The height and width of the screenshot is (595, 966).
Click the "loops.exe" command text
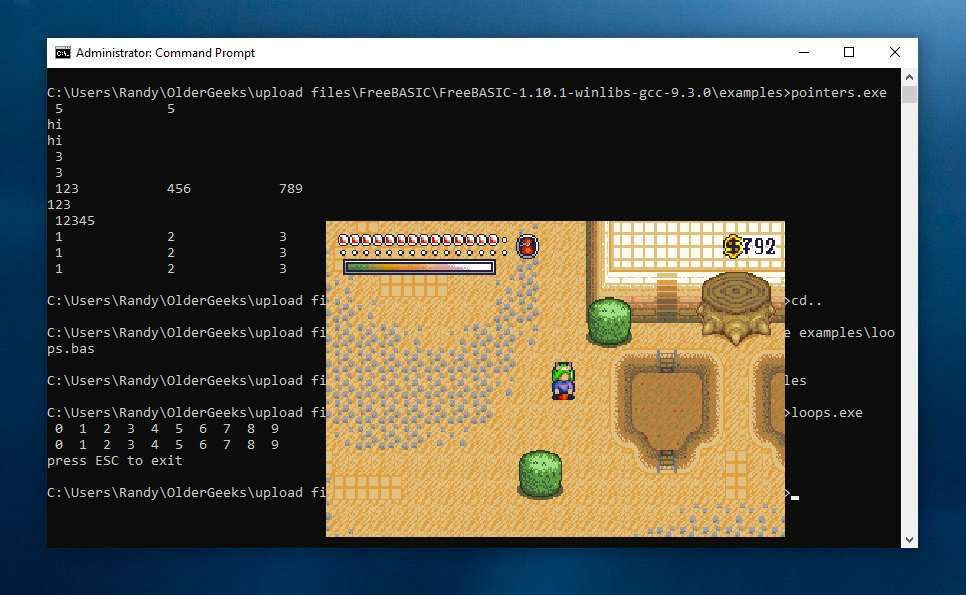pos(827,413)
